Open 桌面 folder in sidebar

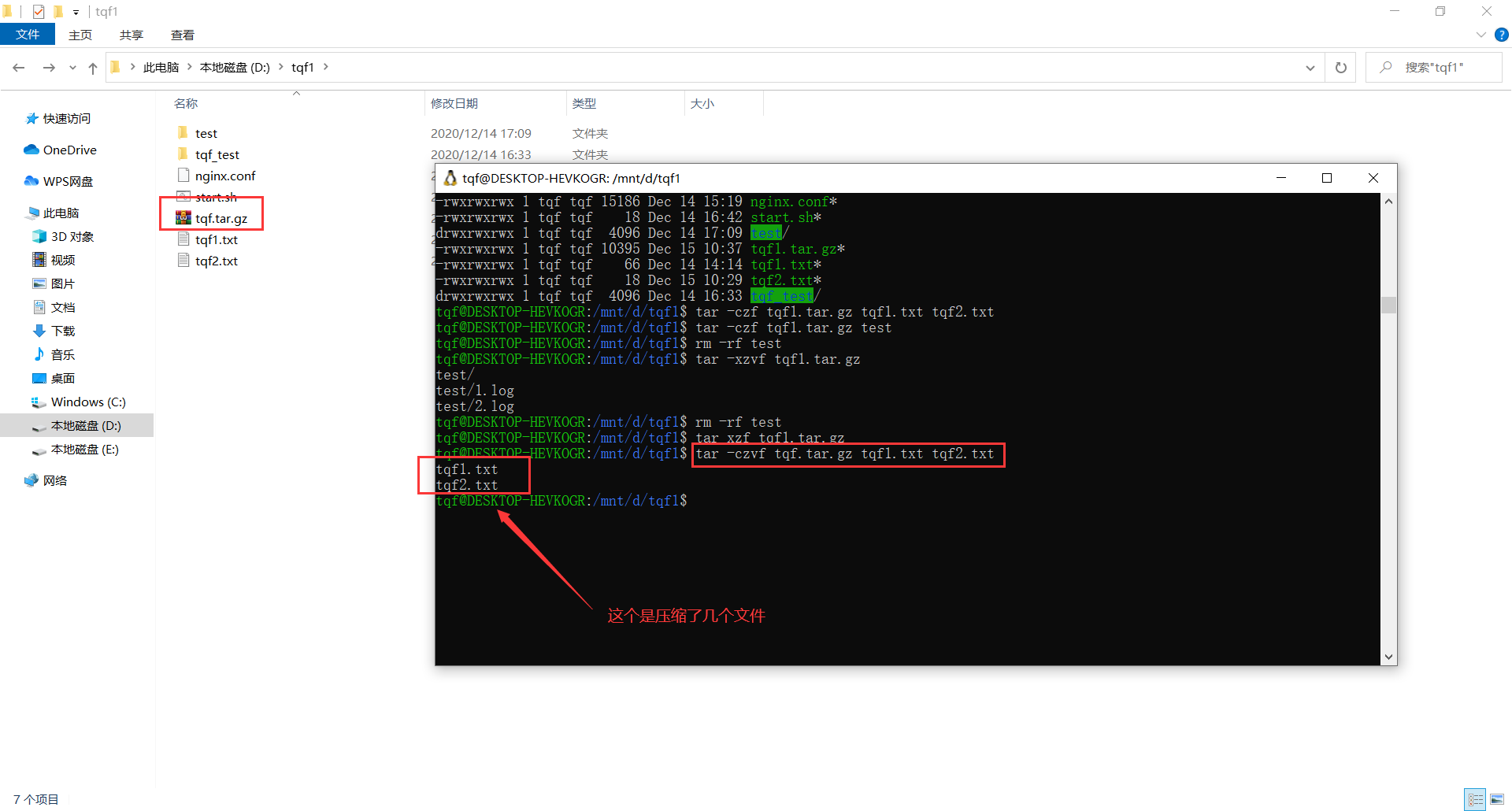pos(63,378)
